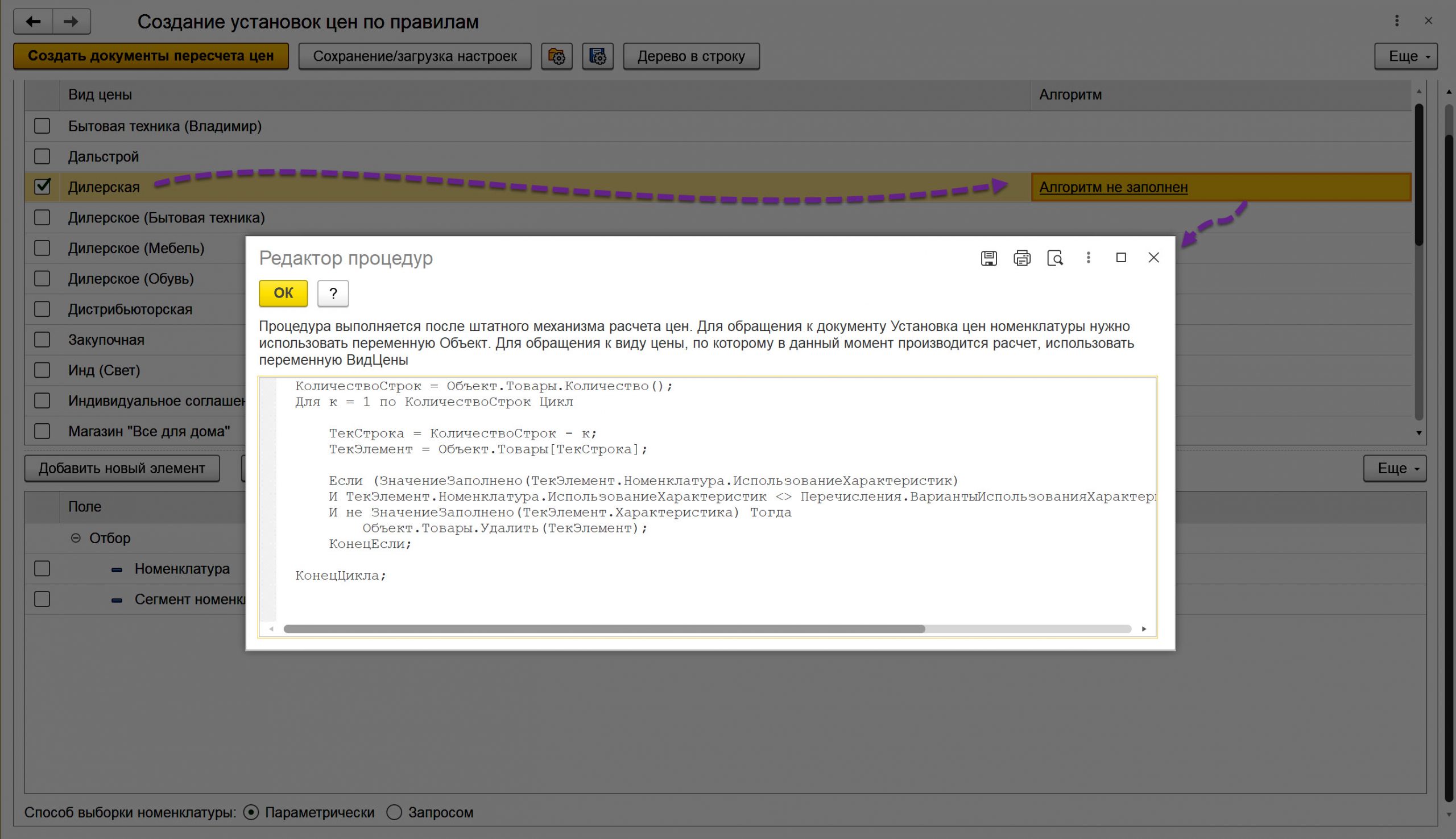The height and width of the screenshot is (839, 1456).
Task: Check the Закупочная checkbox
Action: click(42, 340)
